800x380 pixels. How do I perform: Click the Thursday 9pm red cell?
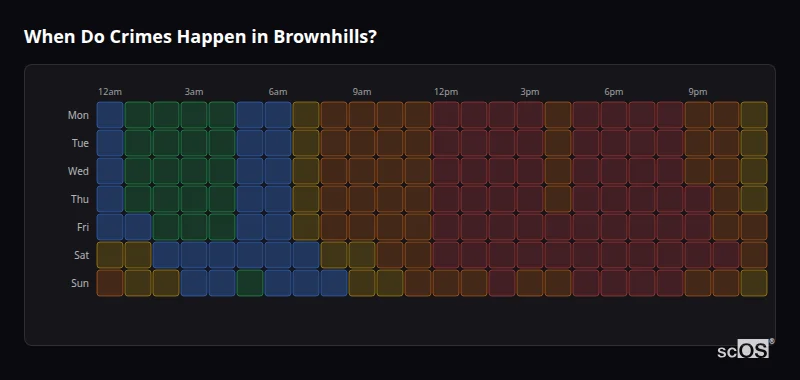[x=698, y=199]
